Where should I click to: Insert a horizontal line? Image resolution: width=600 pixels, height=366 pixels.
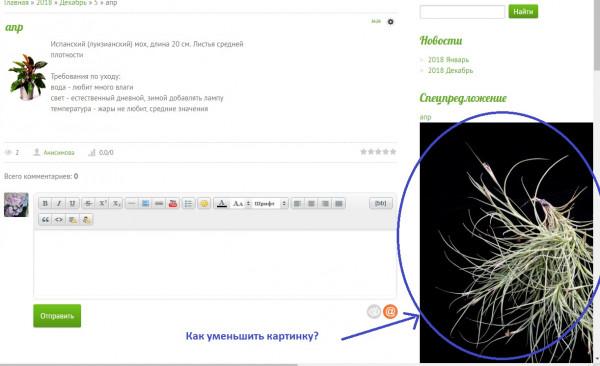(132, 203)
